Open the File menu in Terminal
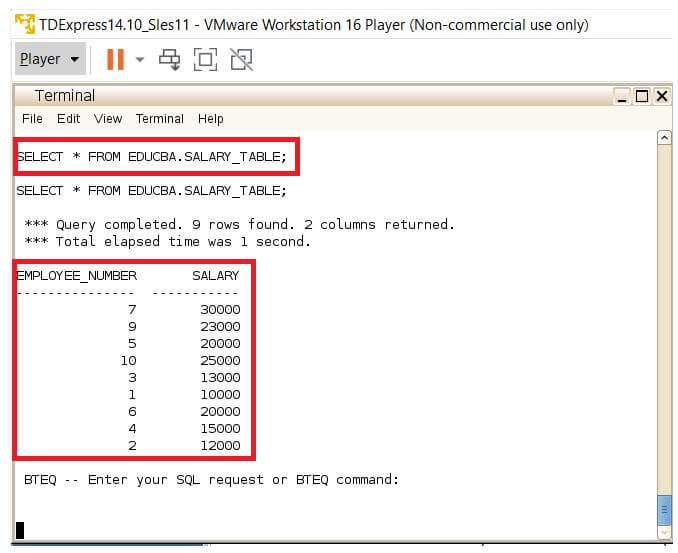This screenshot has width=678, height=553. [x=32, y=118]
